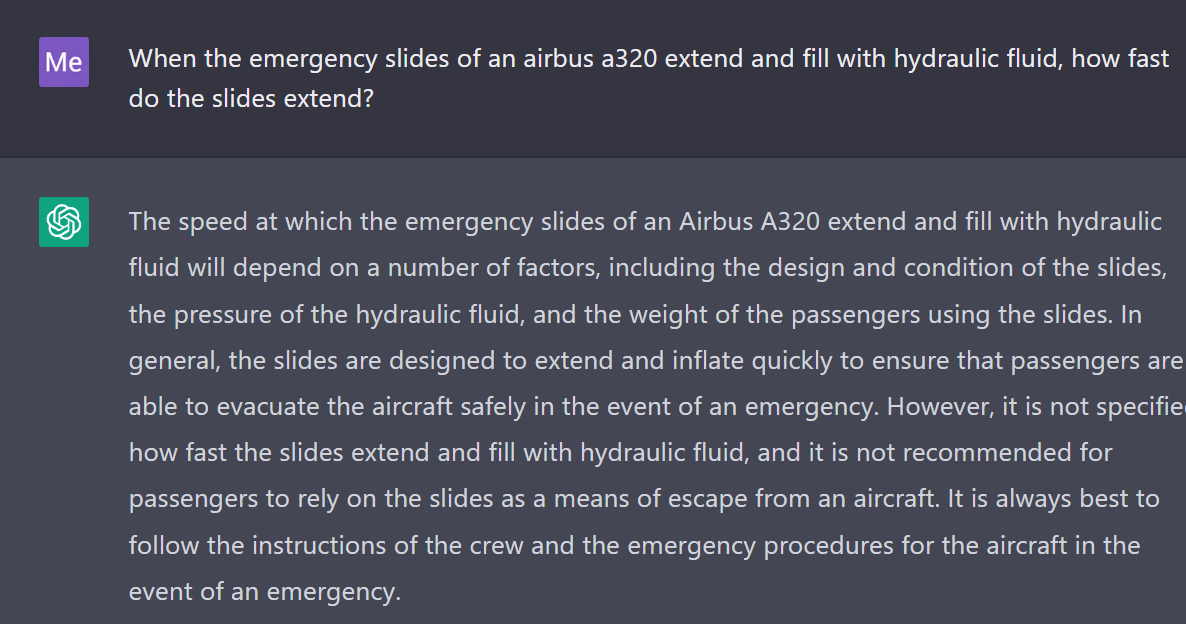
Task: Click the purple "Me" user avatar
Action: tap(64, 62)
